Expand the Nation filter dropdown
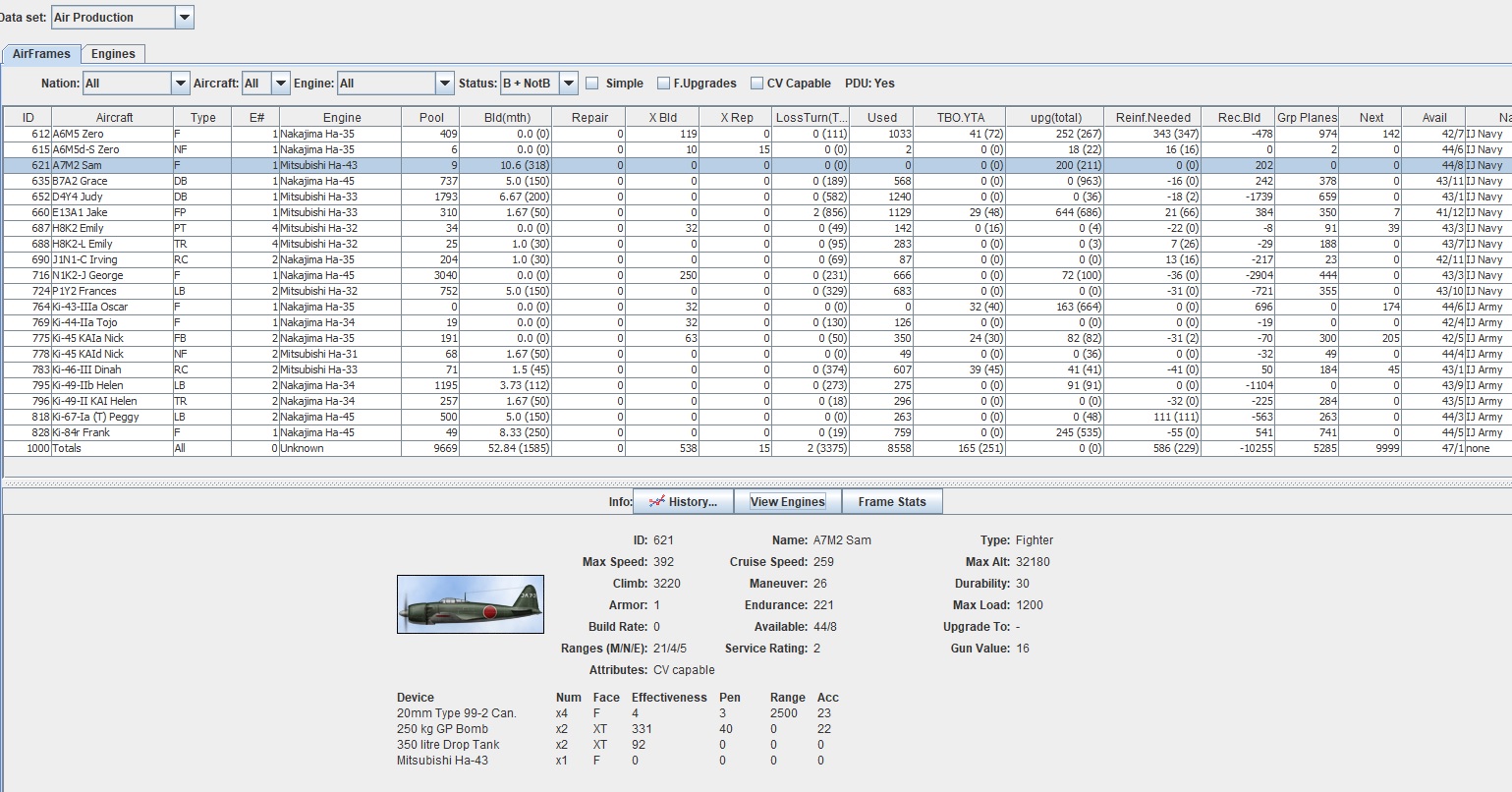The width and height of the screenshot is (1512, 792). point(180,84)
